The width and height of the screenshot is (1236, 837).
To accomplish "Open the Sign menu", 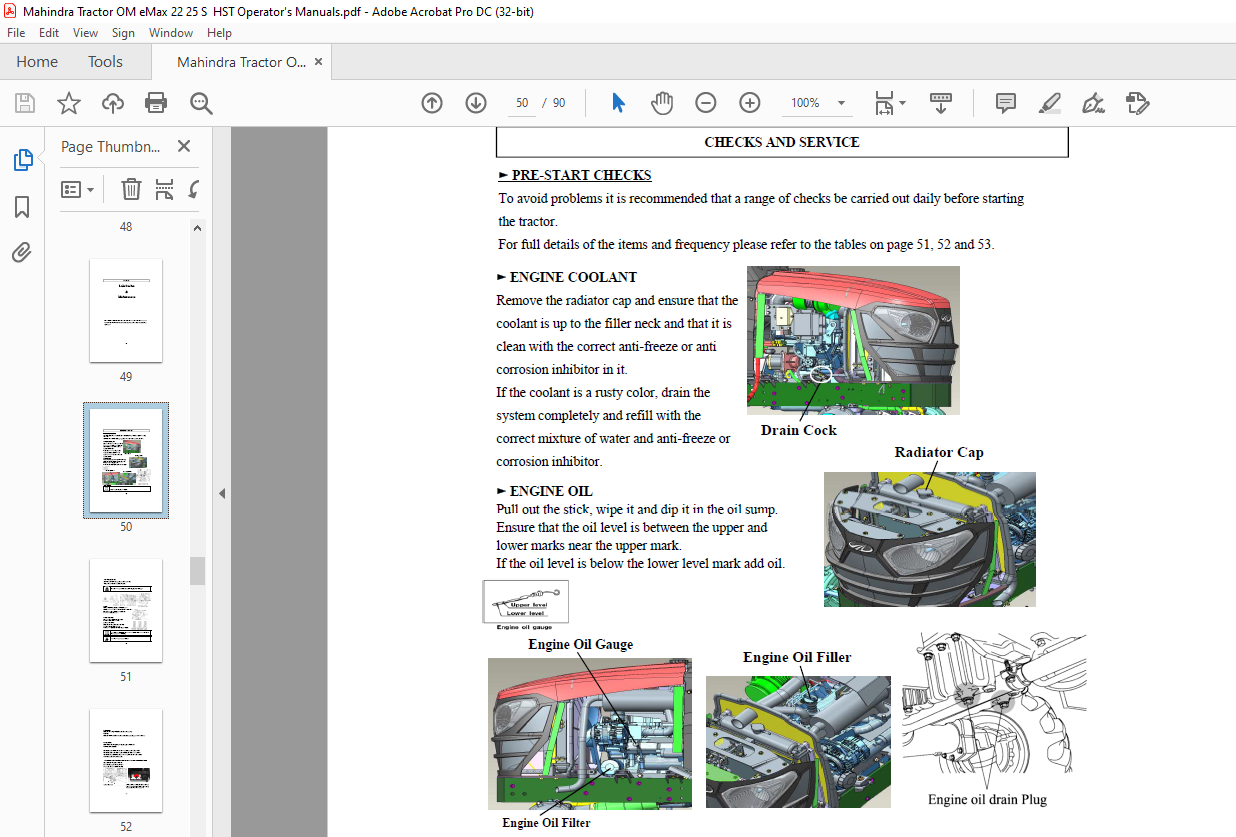I will (x=123, y=33).
